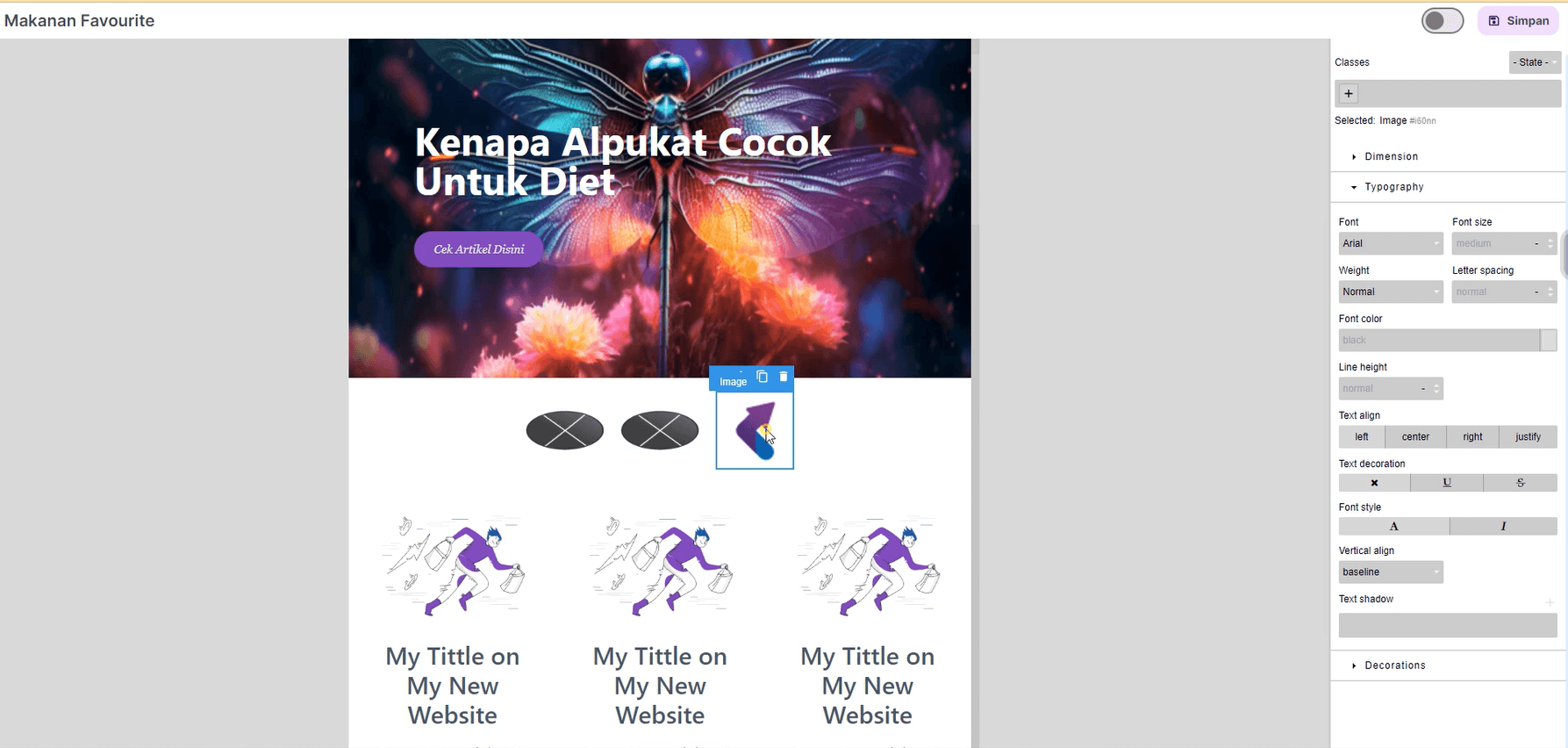Apply underline text decoration
This screenshot has height=748, width=1568.
[1447, 483]
